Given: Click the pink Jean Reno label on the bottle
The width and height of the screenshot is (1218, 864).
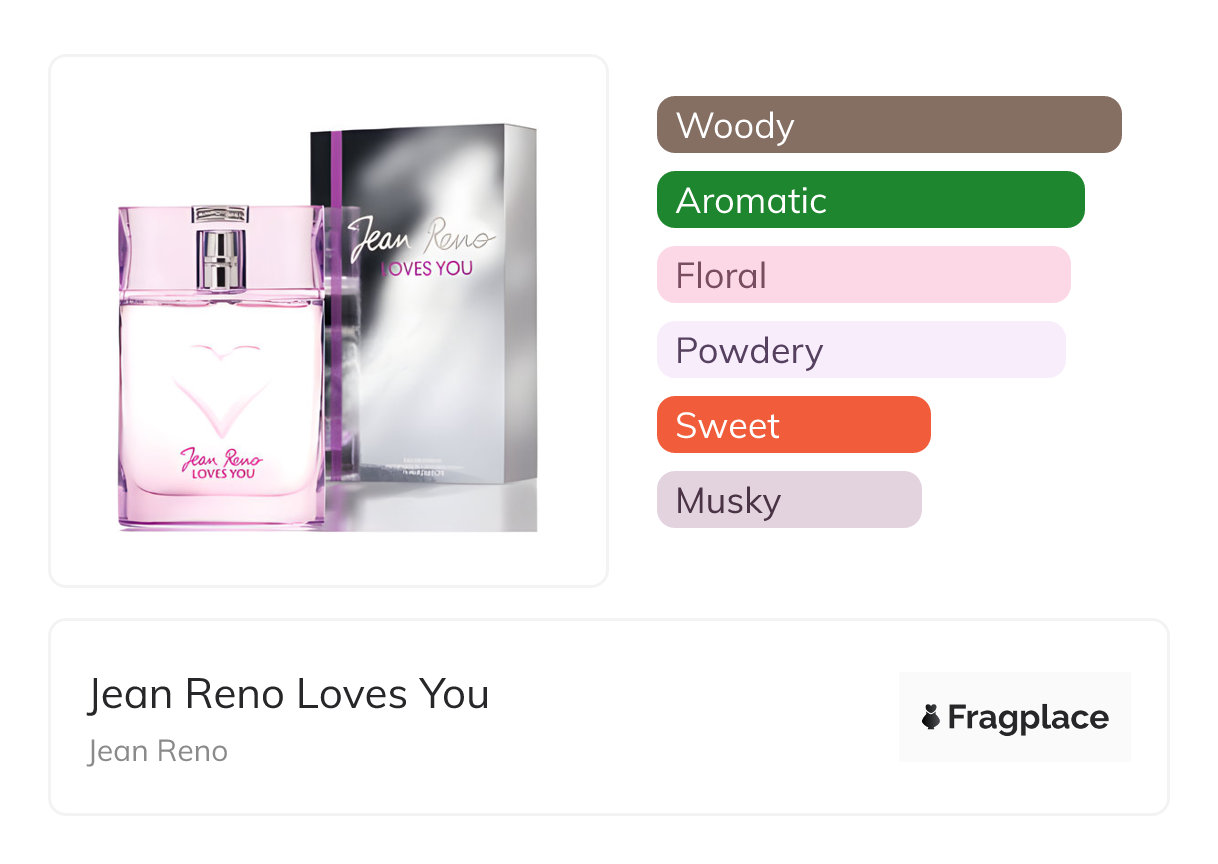Looking at the screenshot, I should 221,464.
